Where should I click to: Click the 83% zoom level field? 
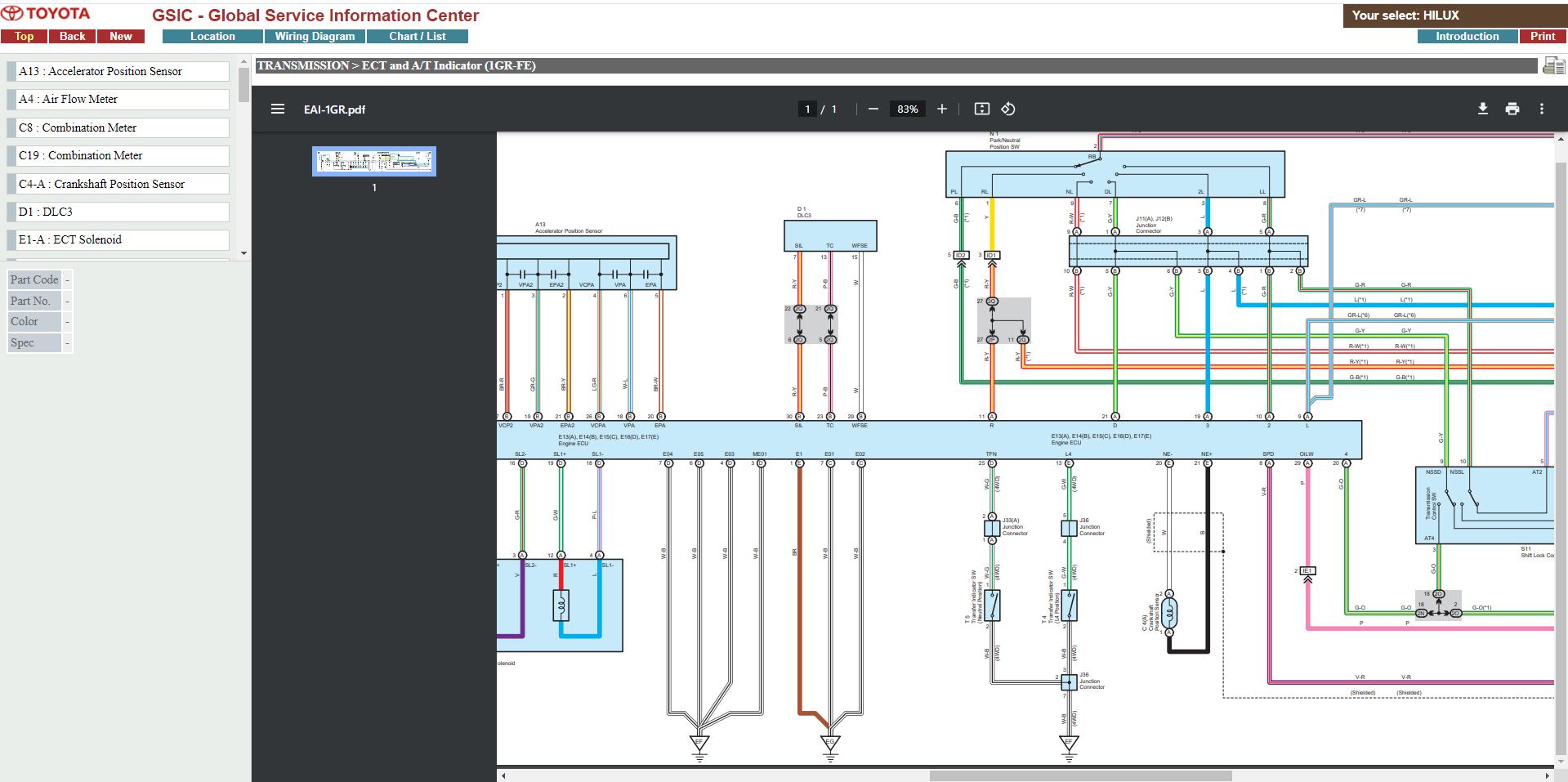(x=907, y=109)
